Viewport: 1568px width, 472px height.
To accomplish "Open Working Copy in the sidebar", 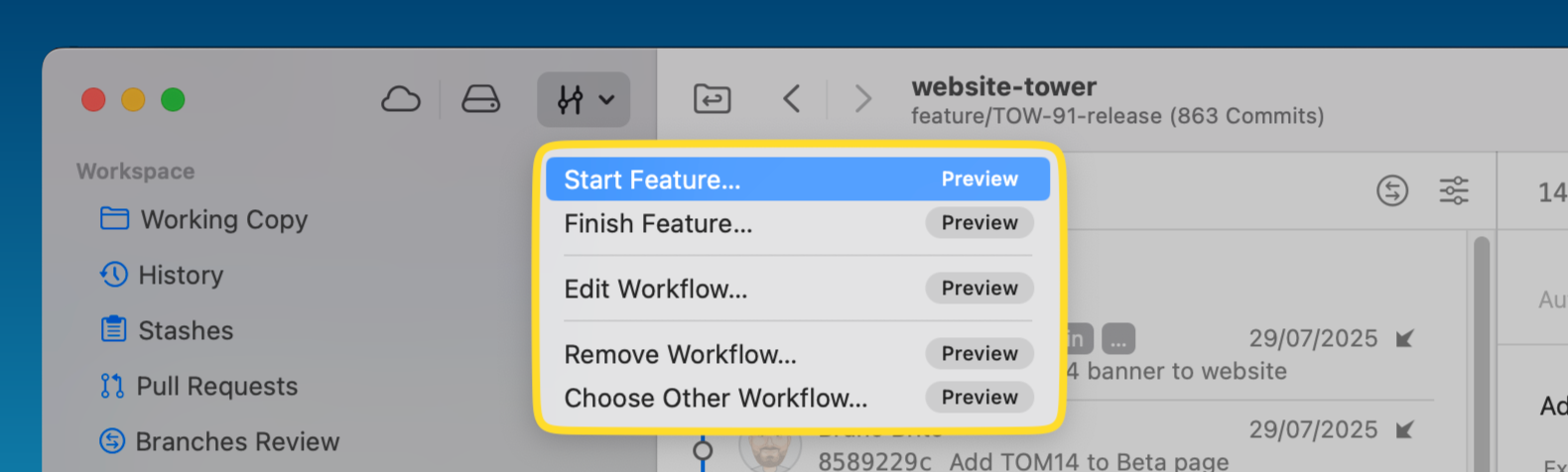I will (x=223, y=219).
